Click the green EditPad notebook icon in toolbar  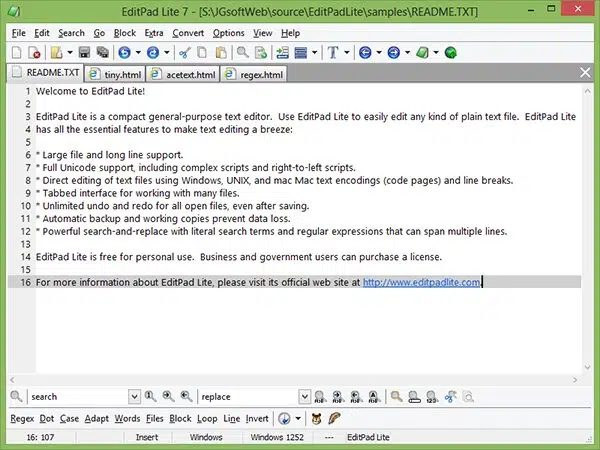click(422, 52)
